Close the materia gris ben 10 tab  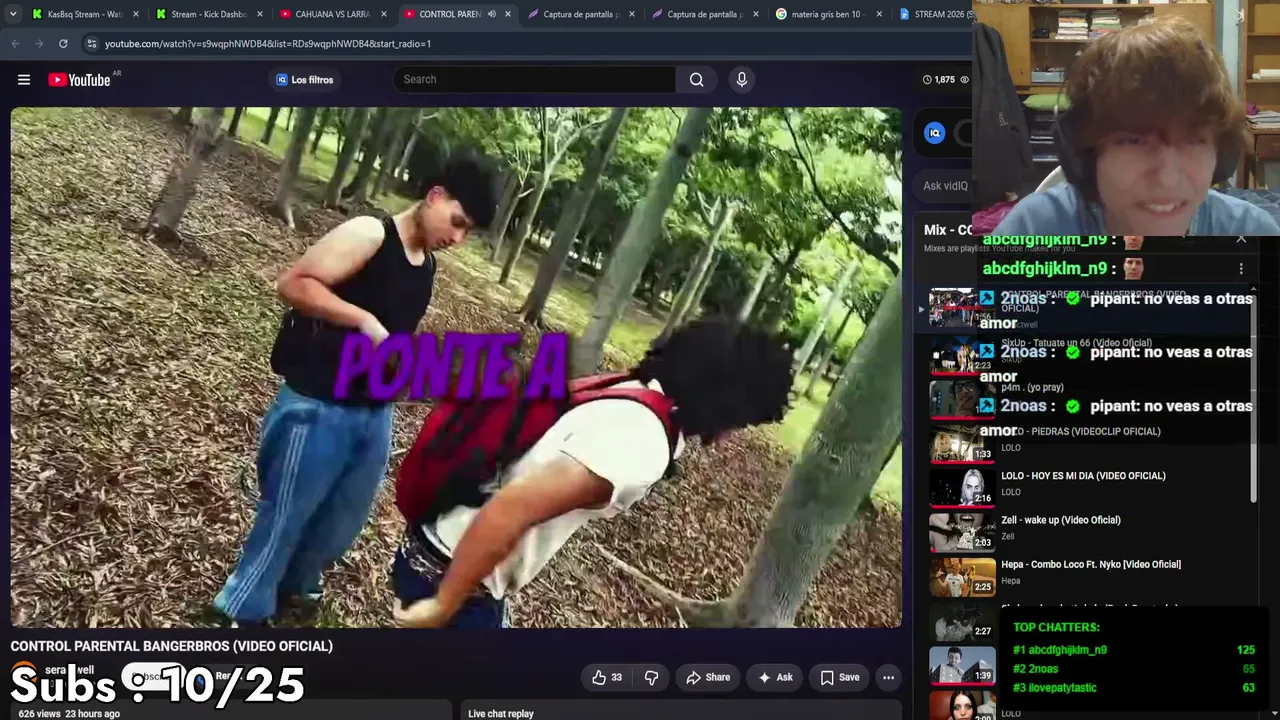879,14
